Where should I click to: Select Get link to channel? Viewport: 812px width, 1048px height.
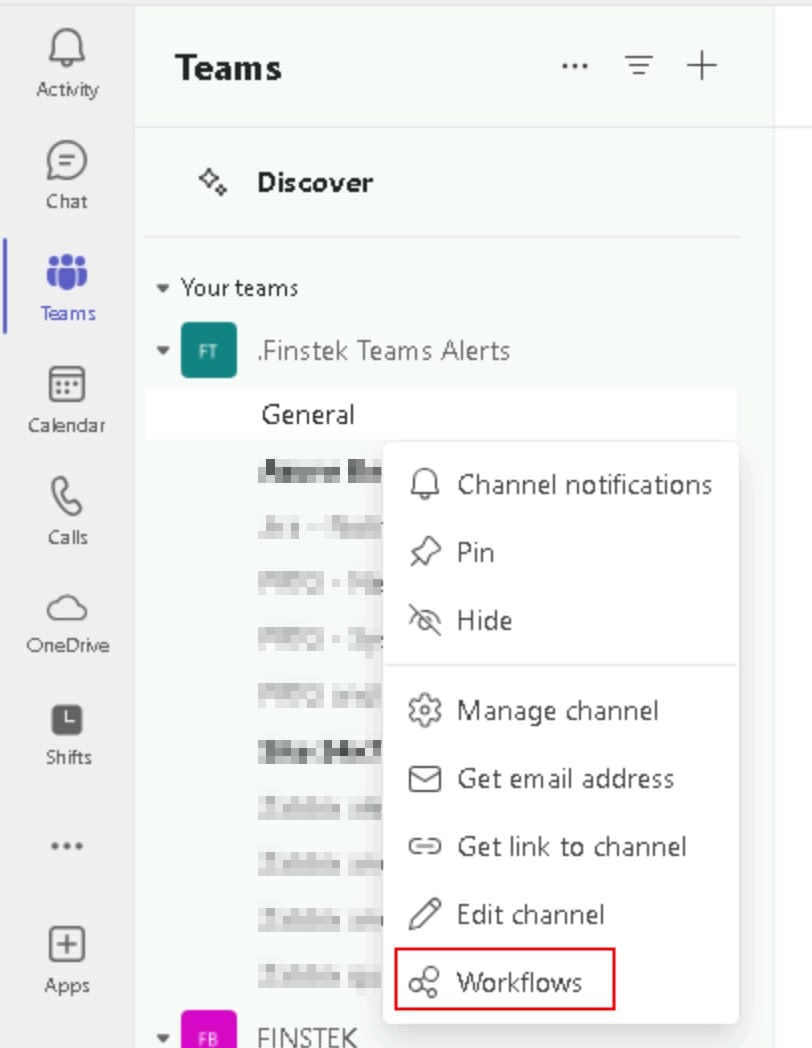coord(561,847)
